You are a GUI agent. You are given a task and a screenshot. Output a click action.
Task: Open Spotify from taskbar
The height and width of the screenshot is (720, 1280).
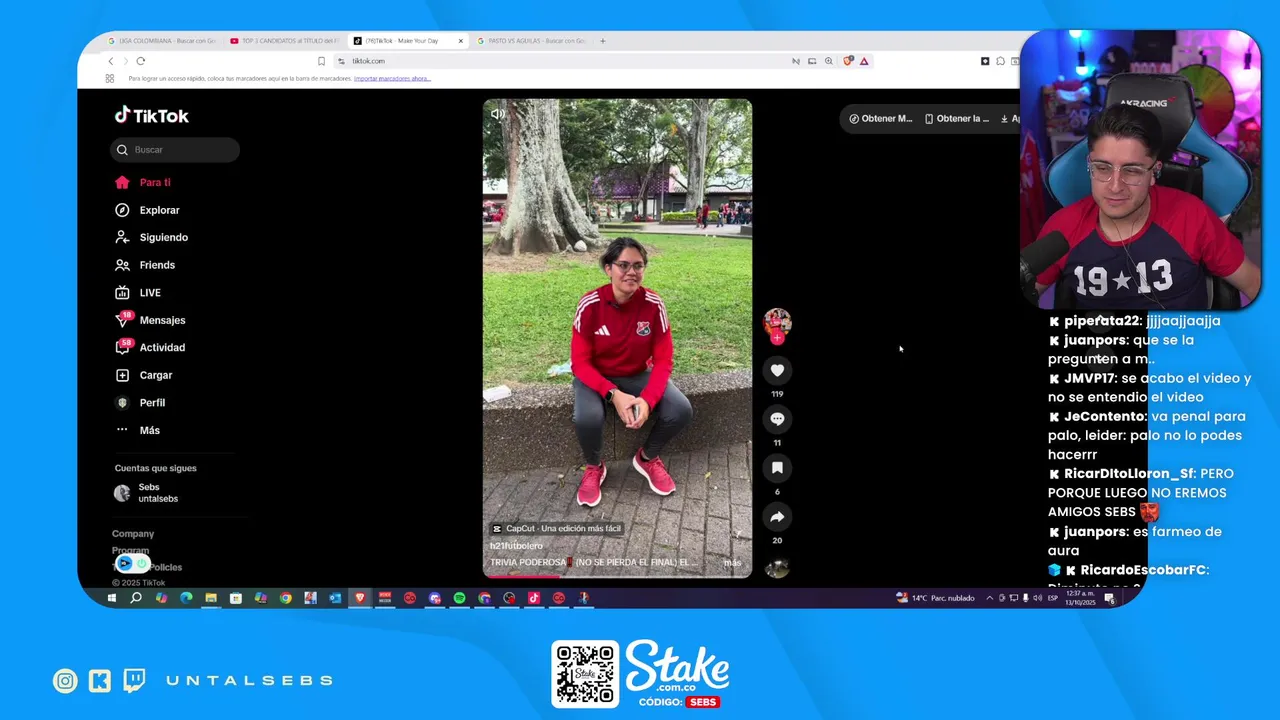point(459,598)
